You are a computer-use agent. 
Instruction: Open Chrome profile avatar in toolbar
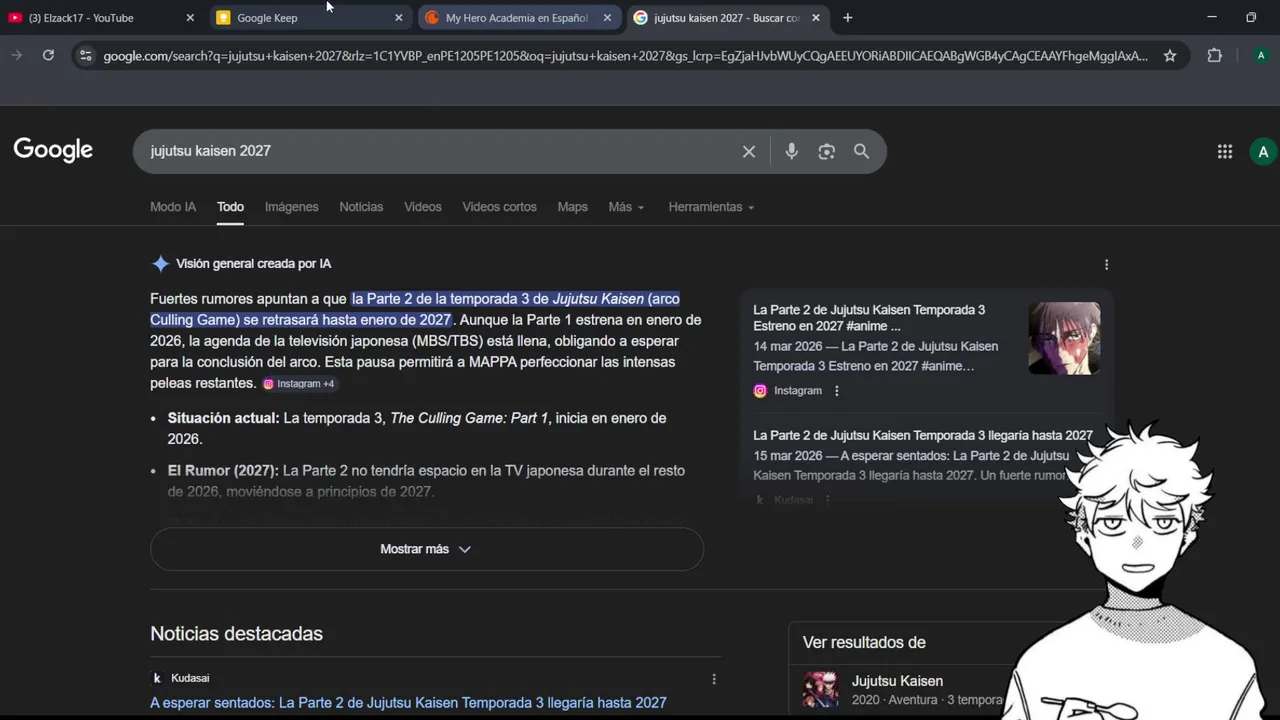(x=1260, y=56)
